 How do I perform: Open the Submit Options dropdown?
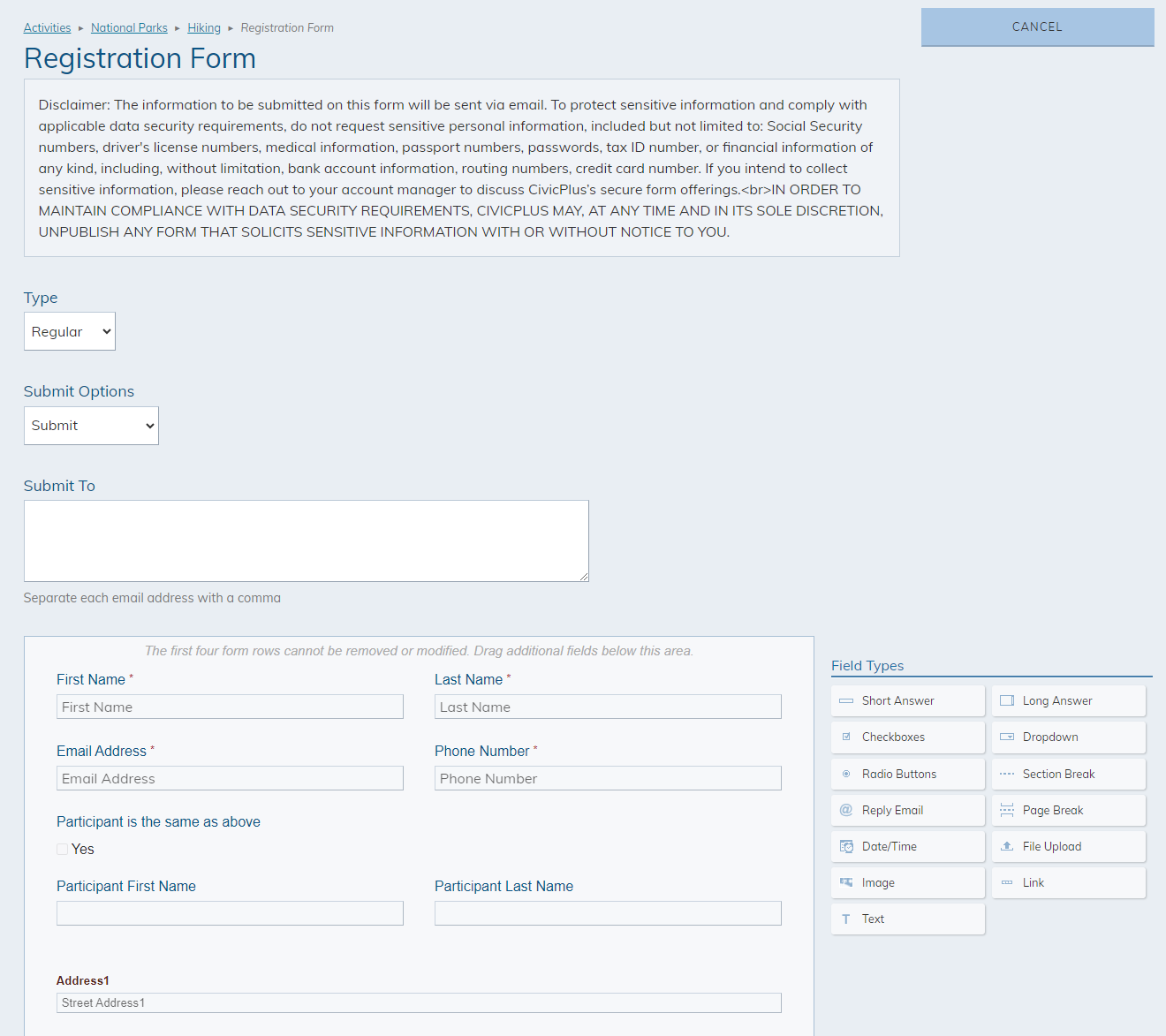[91, 426]
